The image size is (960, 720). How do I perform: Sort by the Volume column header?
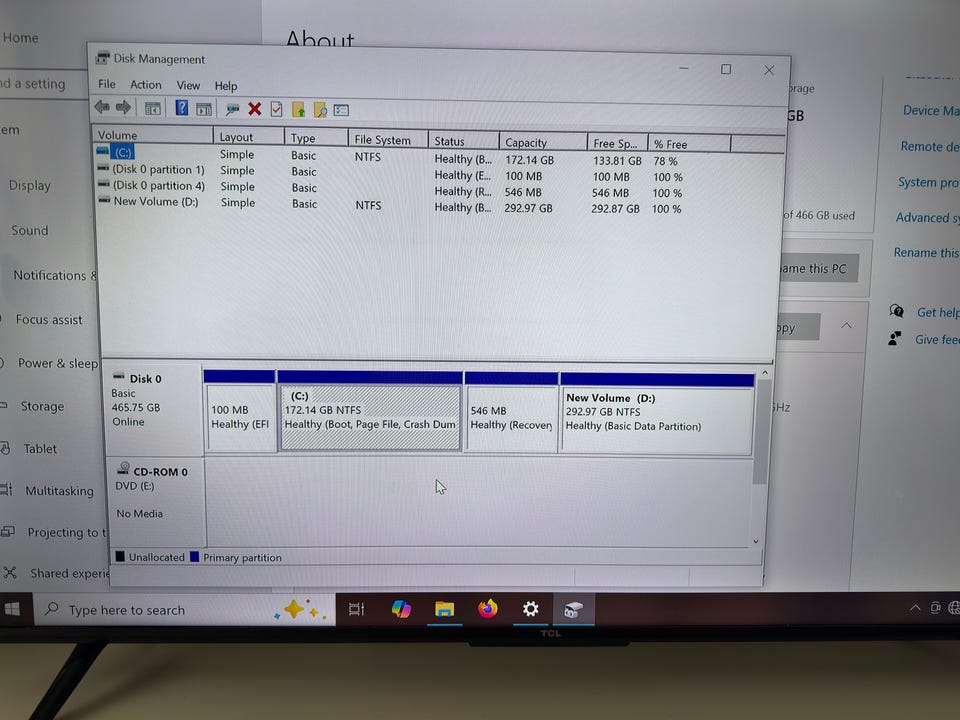pyautogui.click(x=153, y=135)
